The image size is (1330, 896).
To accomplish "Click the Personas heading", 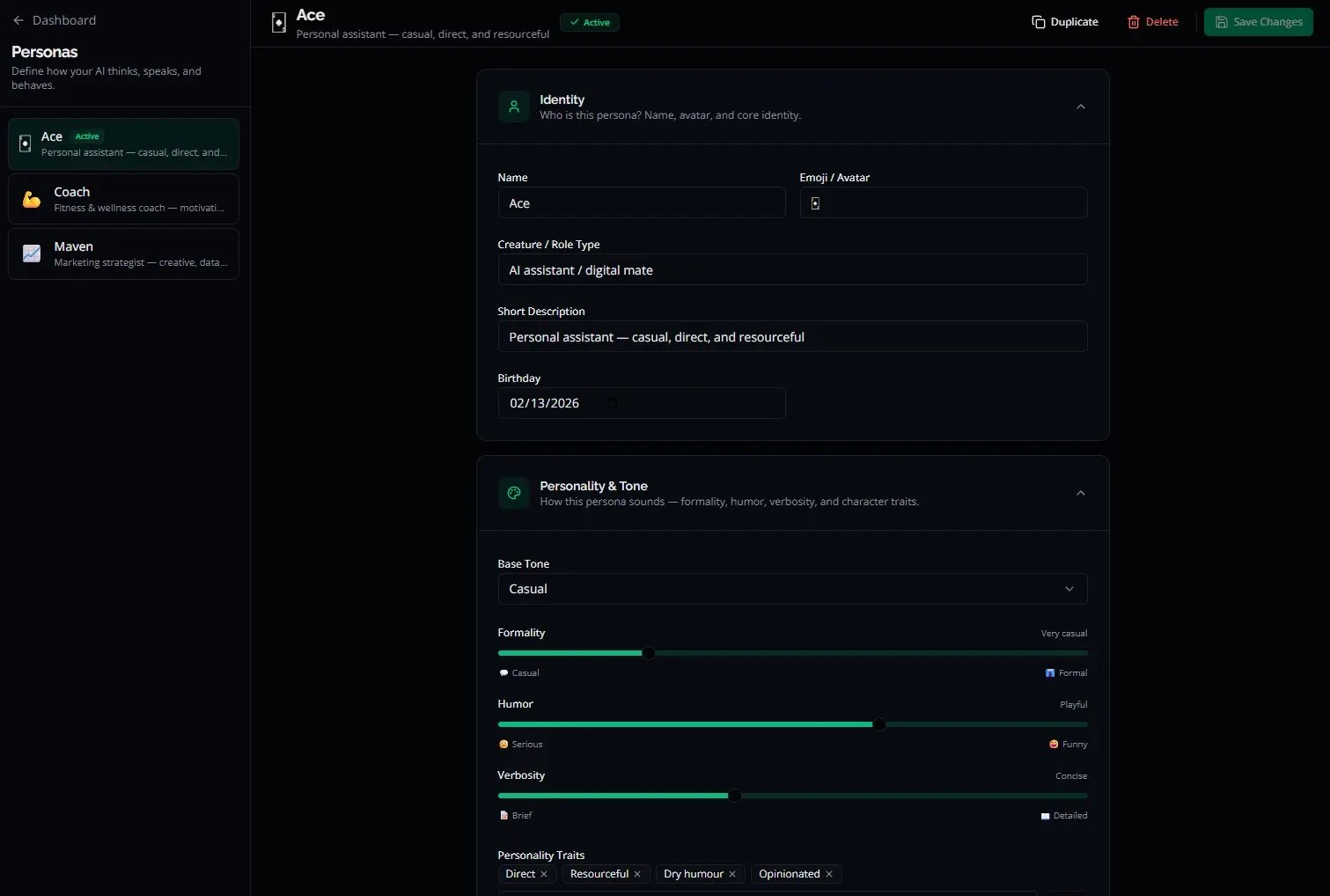I will coord(45,52).
